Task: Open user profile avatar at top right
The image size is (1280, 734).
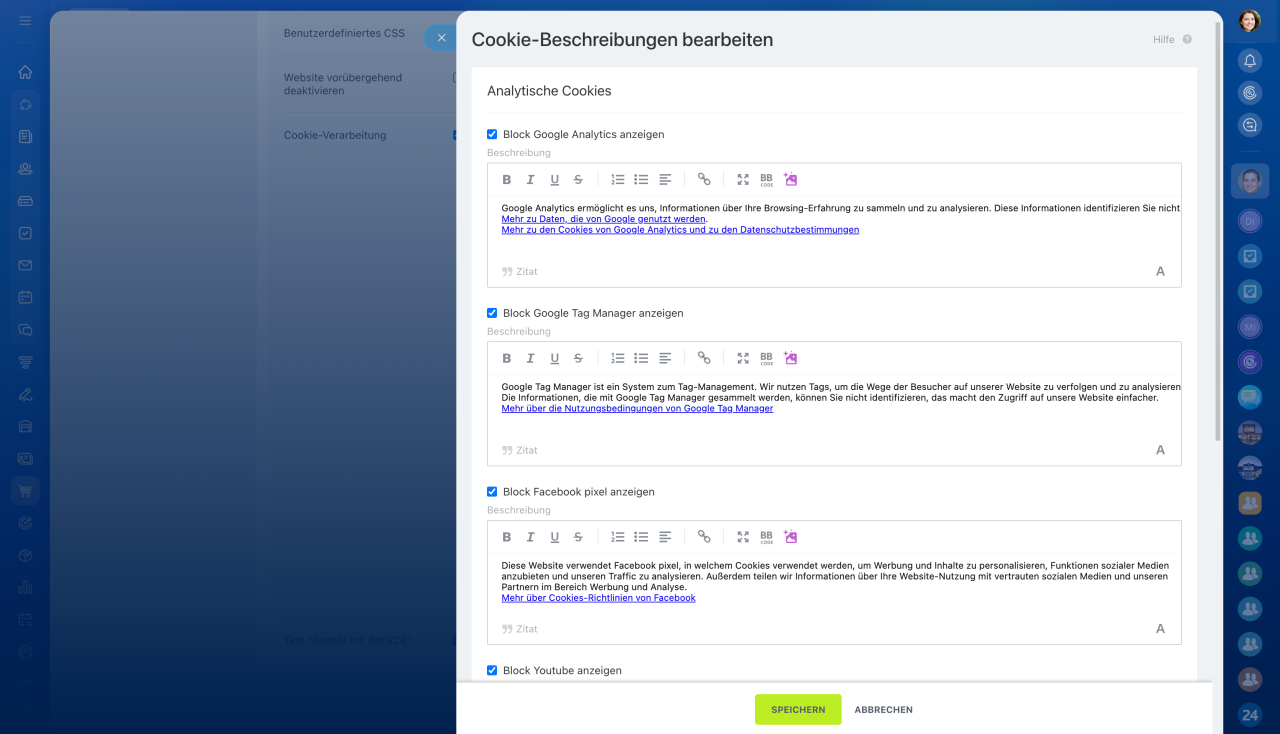Action: pyautogui.click(x=1250, y=21)
